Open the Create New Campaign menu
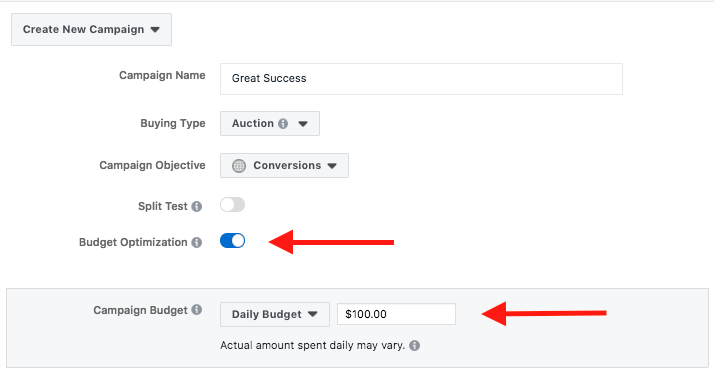 point(92,30)
